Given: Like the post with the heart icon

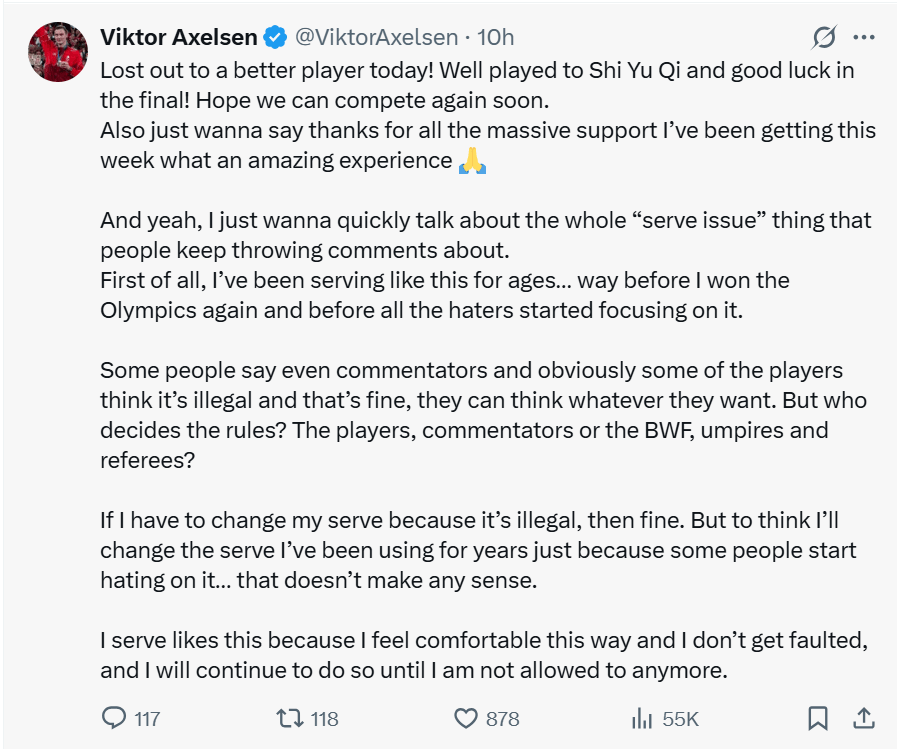Looking at the screenshot, I should [x=466, y=718].
